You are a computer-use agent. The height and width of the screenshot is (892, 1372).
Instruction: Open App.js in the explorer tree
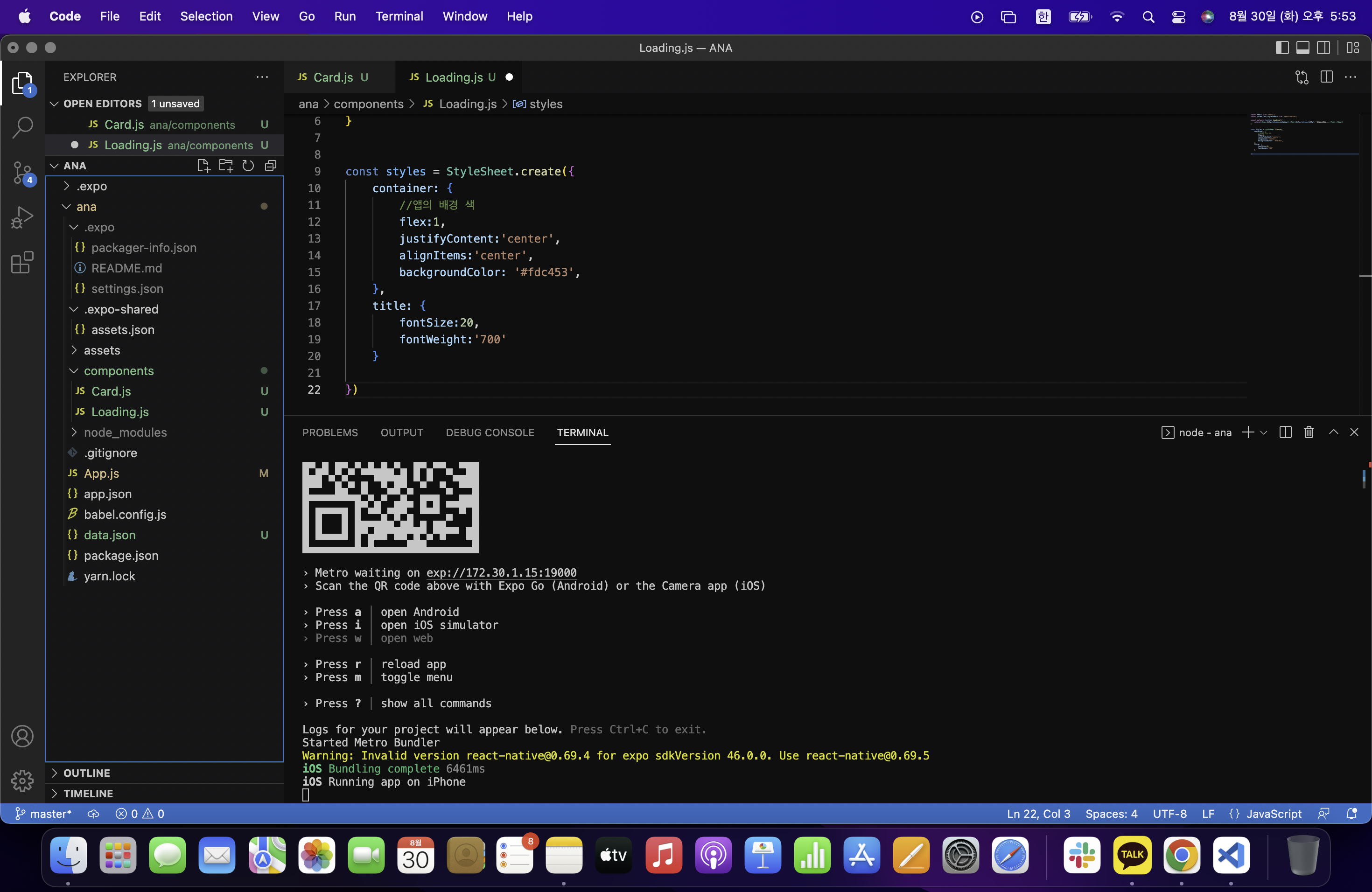101,474
